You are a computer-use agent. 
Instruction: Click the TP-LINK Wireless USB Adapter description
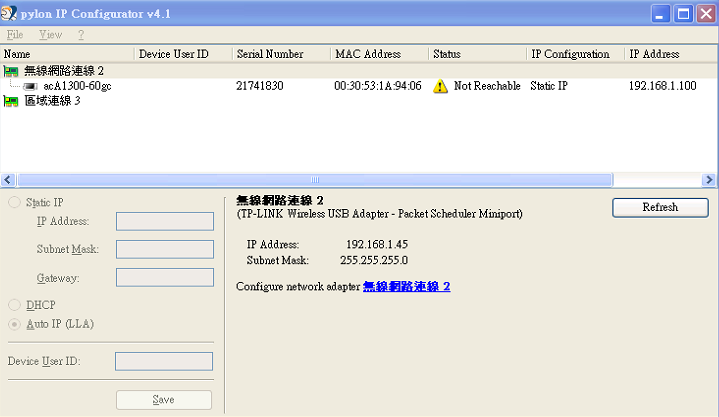(x=380, y=214)
